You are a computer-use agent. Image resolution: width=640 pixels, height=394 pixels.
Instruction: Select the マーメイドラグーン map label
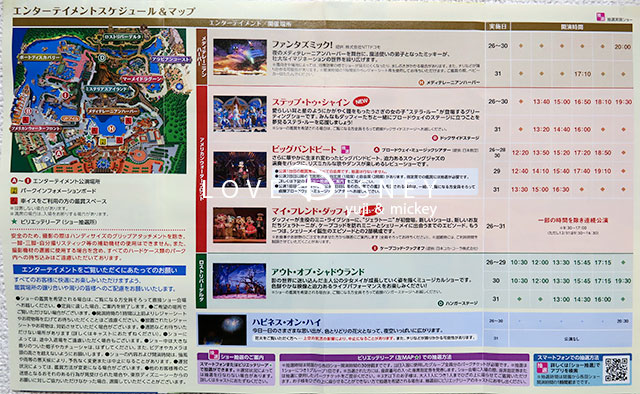(x=142, y=79)
